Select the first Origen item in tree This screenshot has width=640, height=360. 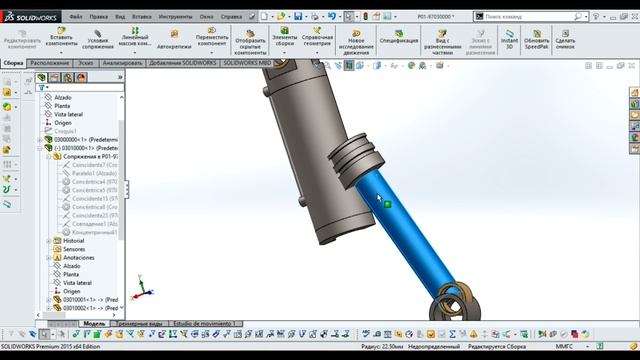pos(63,123)
